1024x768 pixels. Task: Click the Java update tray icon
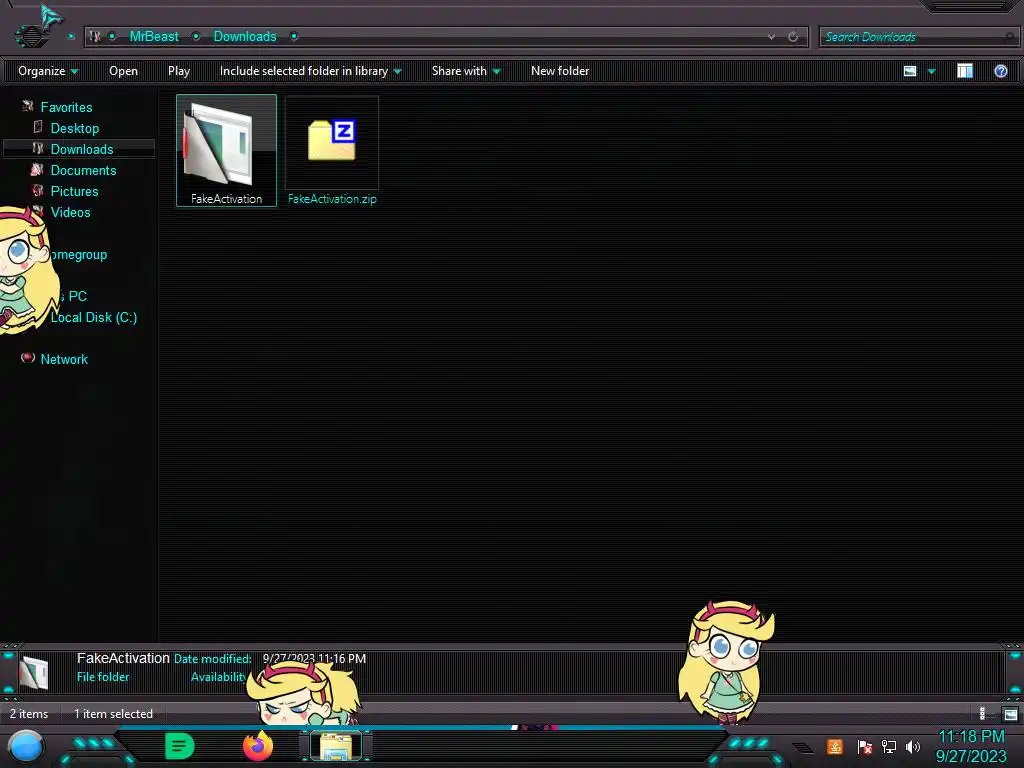(x=834, y=746)
